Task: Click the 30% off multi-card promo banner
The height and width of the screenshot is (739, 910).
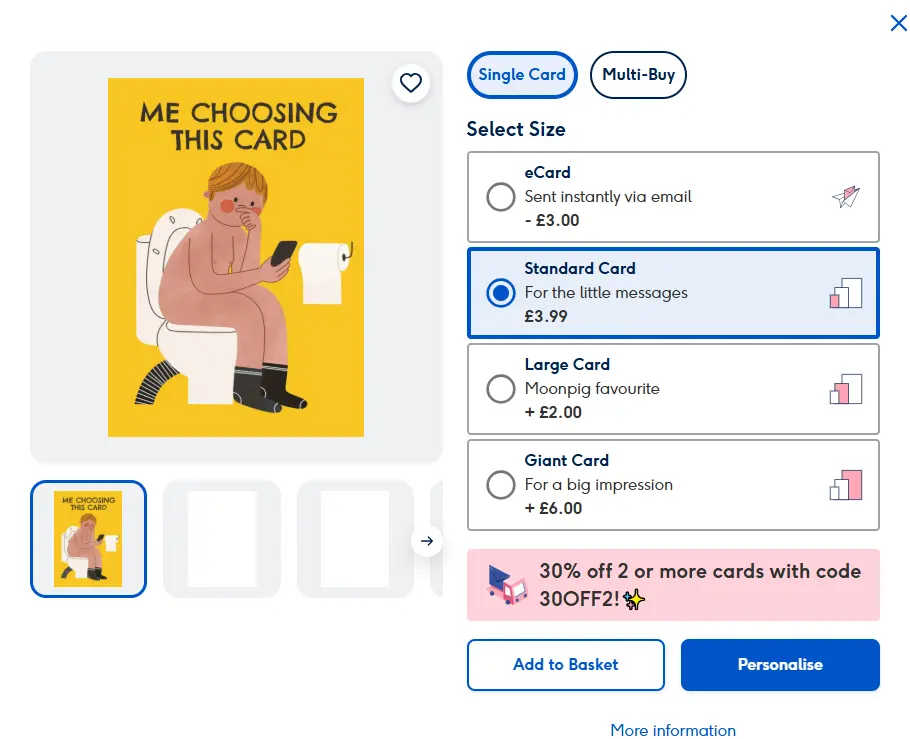Action: 672,585
